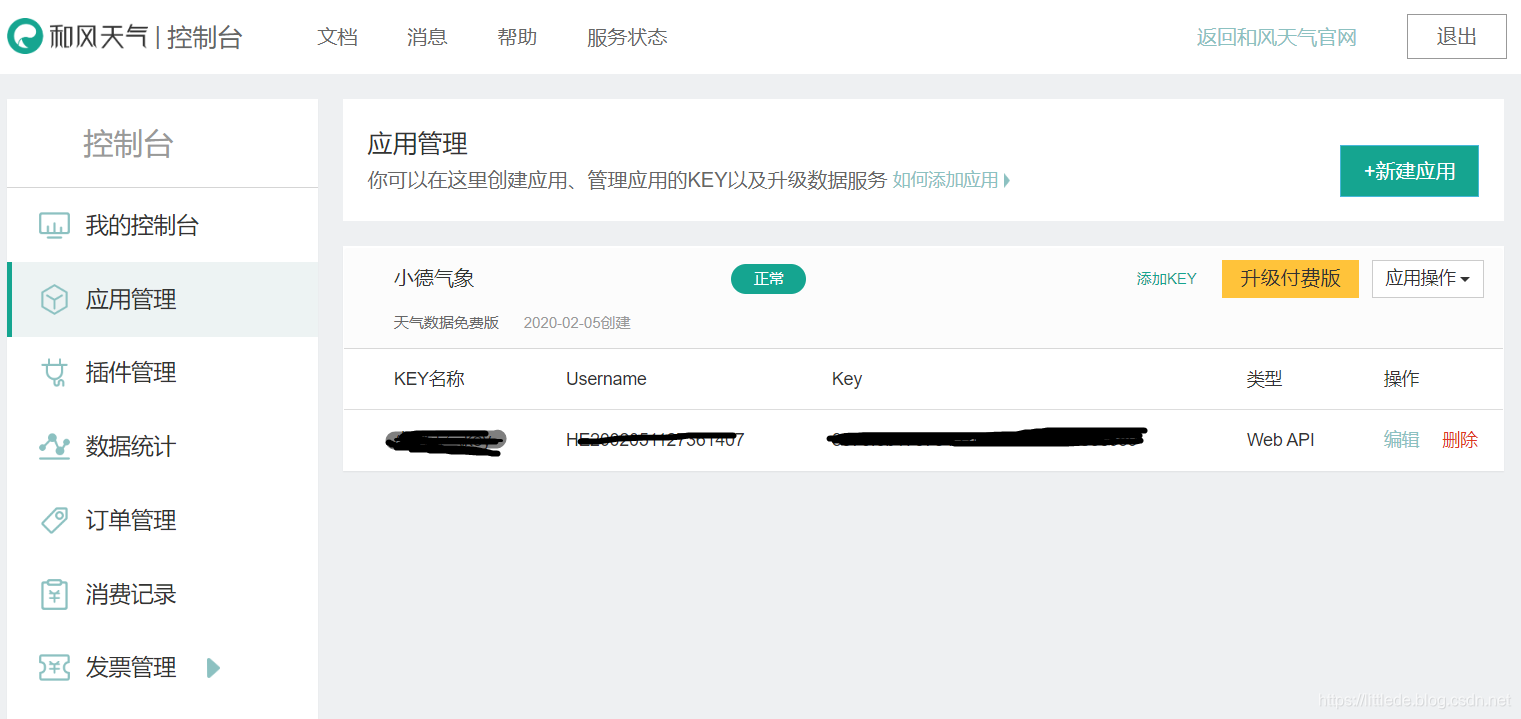Click the 插件管理 plug icon
This screenshot has width=1521, height=719.
(x=54, y=373)
